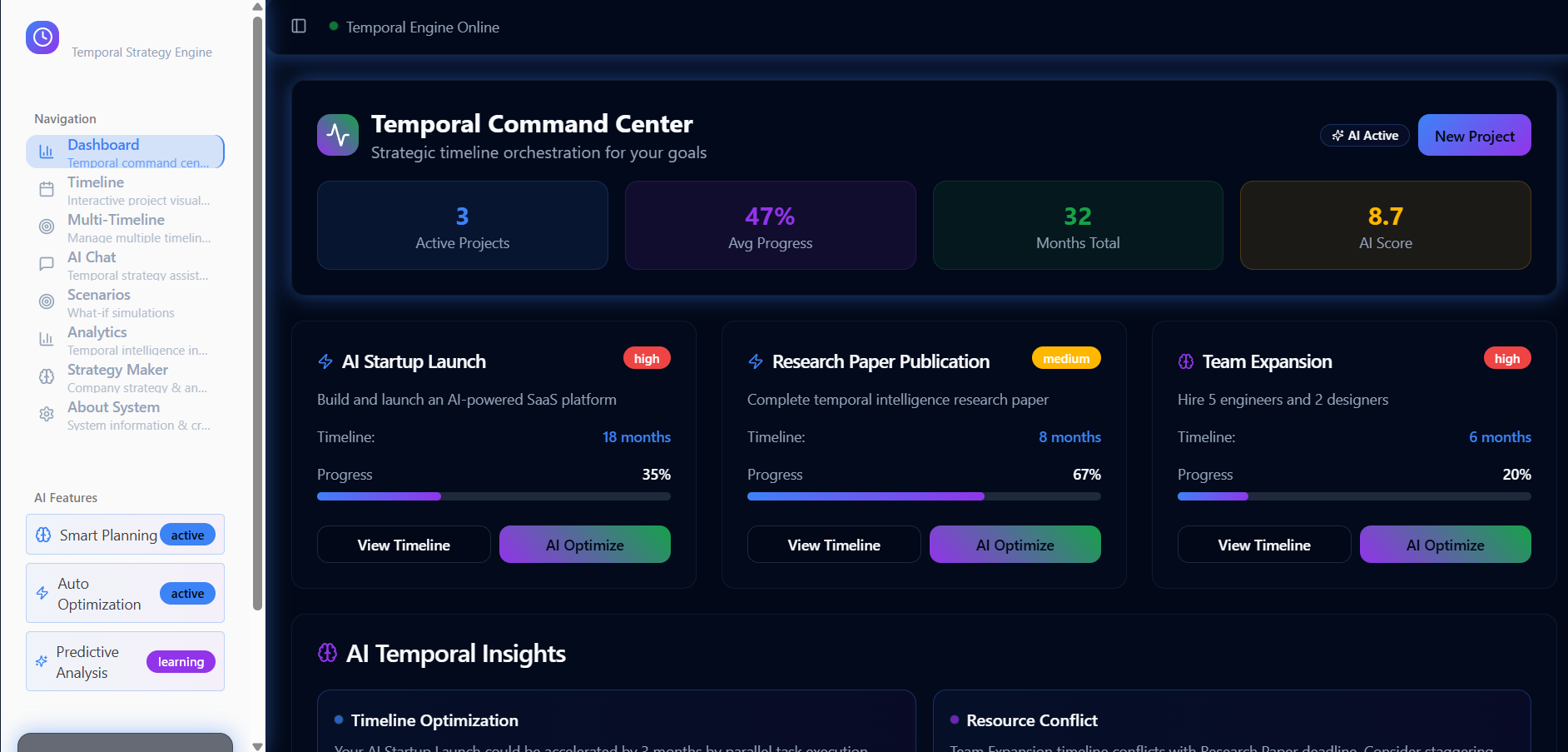1568x752 pixels.
Task: Open the Dashboard navigation item
Action: pyautogui.click(x=125, y=152)
